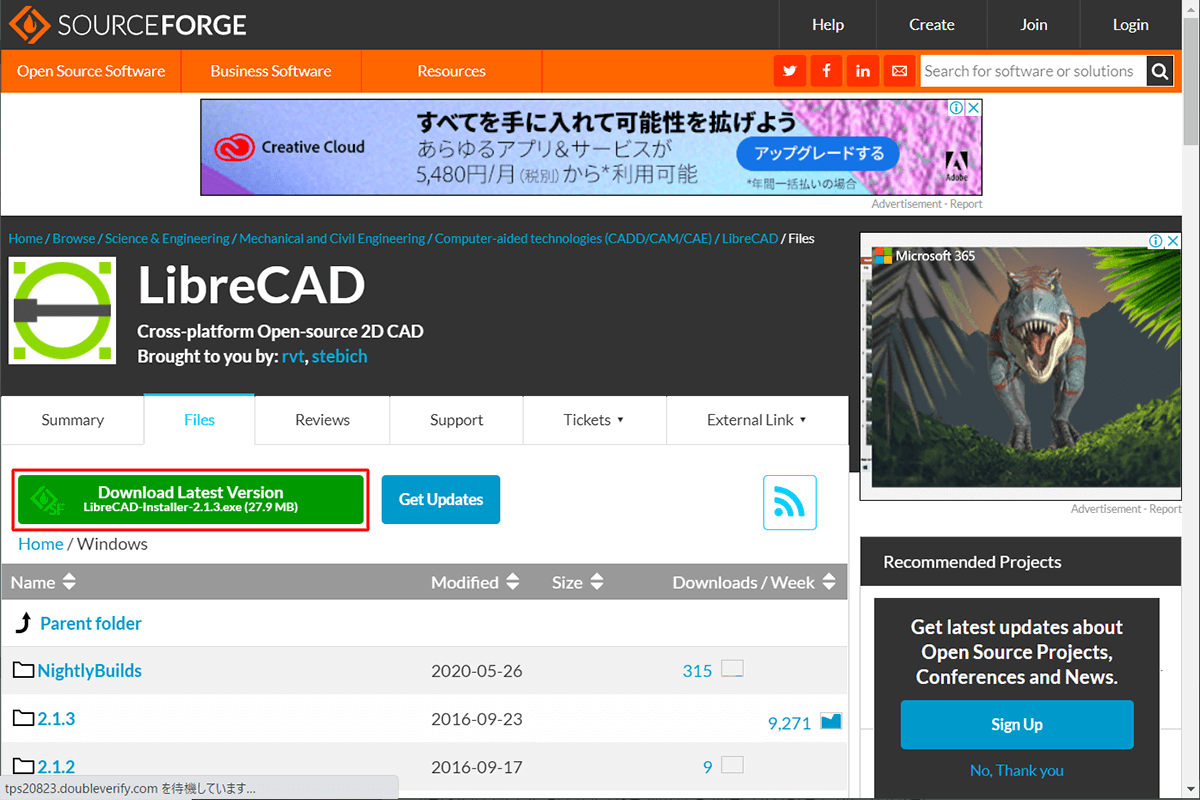Sort the file list by Downloads / Week
This screenshot has width=1200, height=800.
pos(754,582)
